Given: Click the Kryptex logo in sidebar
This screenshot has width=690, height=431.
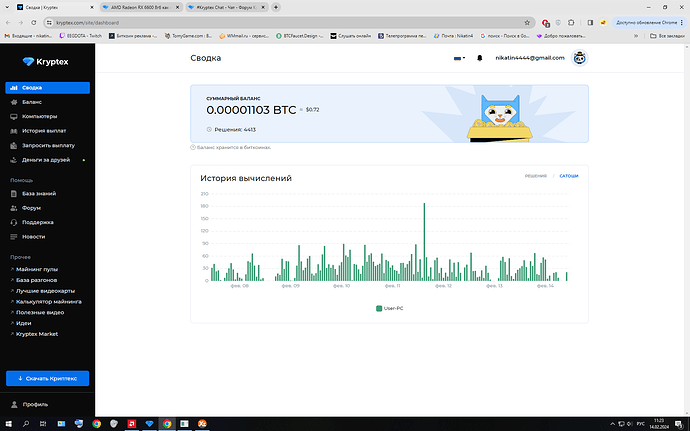Looking at the screenshot, I should (x=46, y=62).
